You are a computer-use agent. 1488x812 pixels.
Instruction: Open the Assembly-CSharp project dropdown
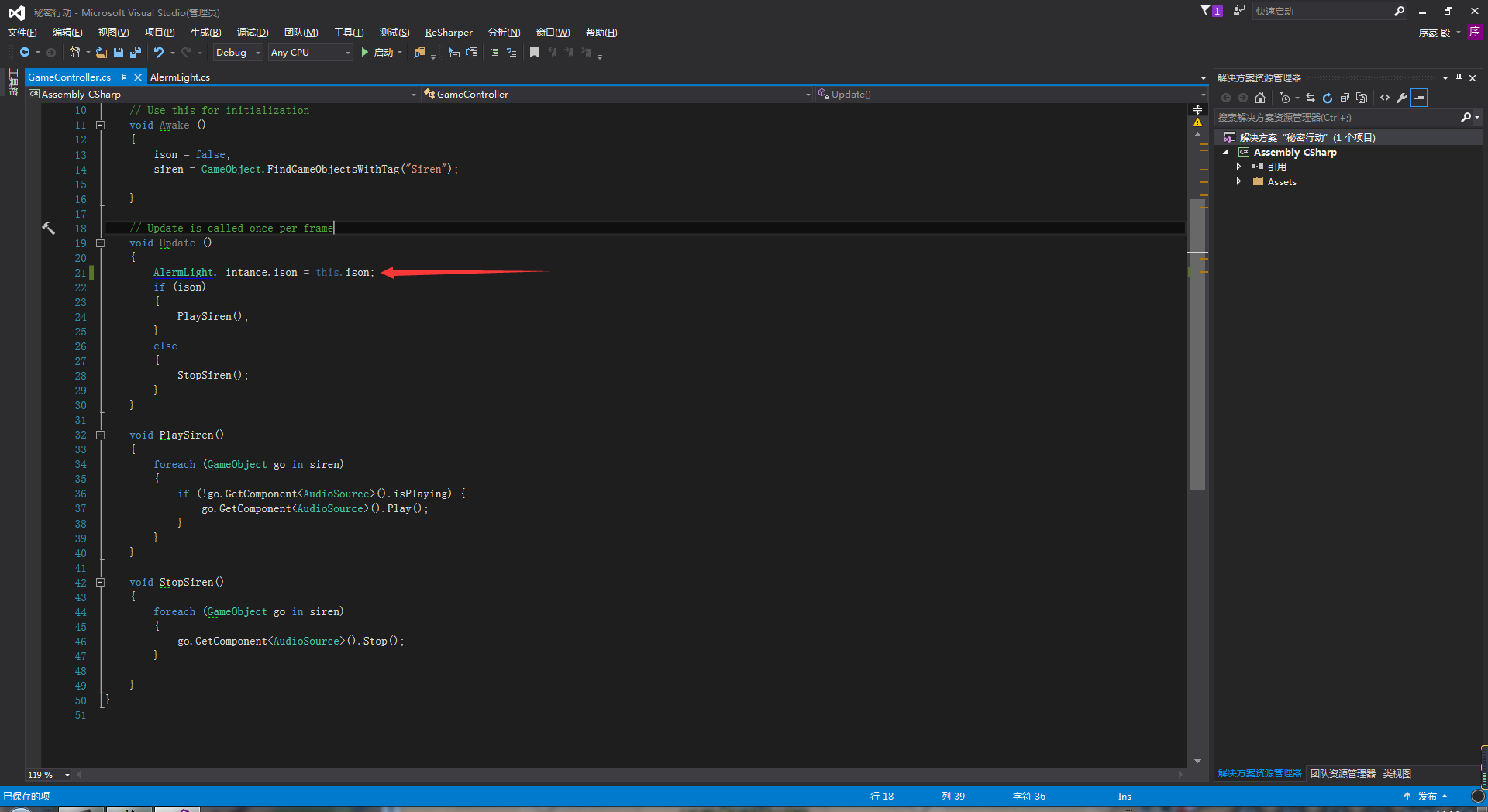(x=223, y=95)
